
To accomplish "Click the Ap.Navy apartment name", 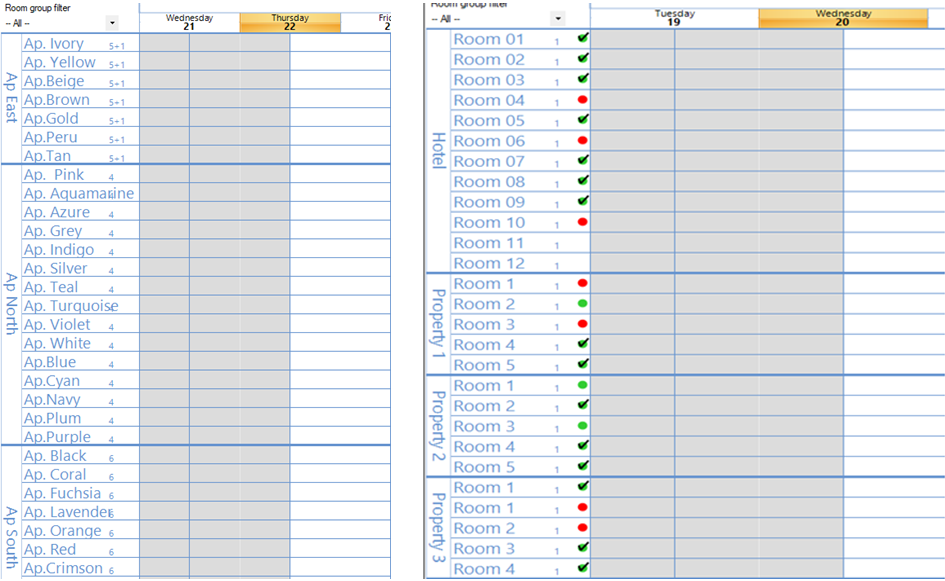I will pyautogui.click(x=52, y=399).
